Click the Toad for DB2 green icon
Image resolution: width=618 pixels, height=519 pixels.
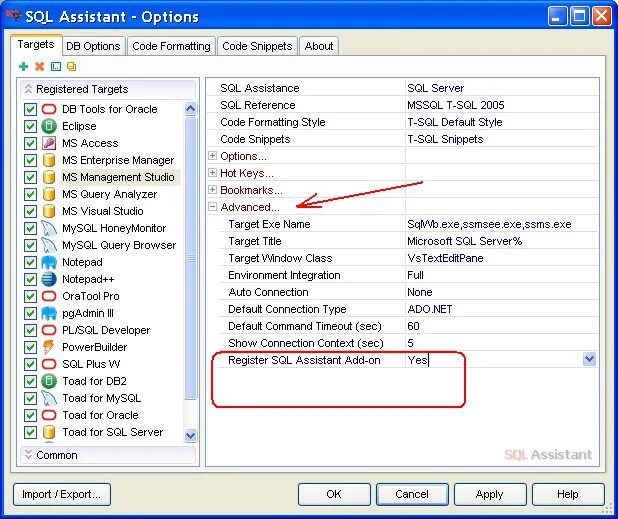[x=49, y=381]
